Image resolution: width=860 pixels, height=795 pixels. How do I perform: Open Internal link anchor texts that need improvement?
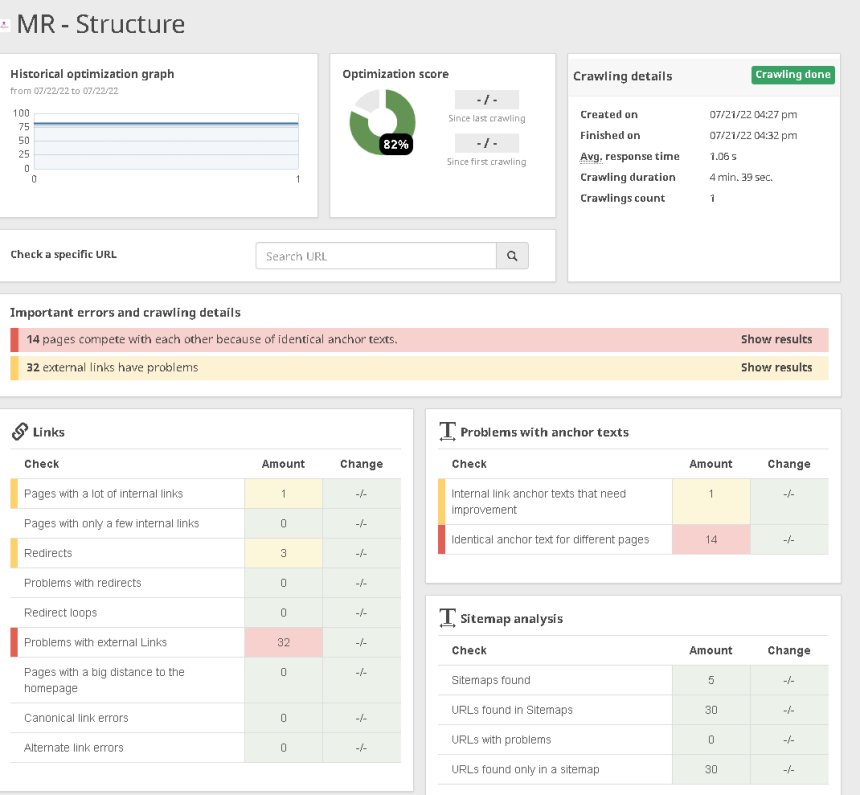[538, 501]
